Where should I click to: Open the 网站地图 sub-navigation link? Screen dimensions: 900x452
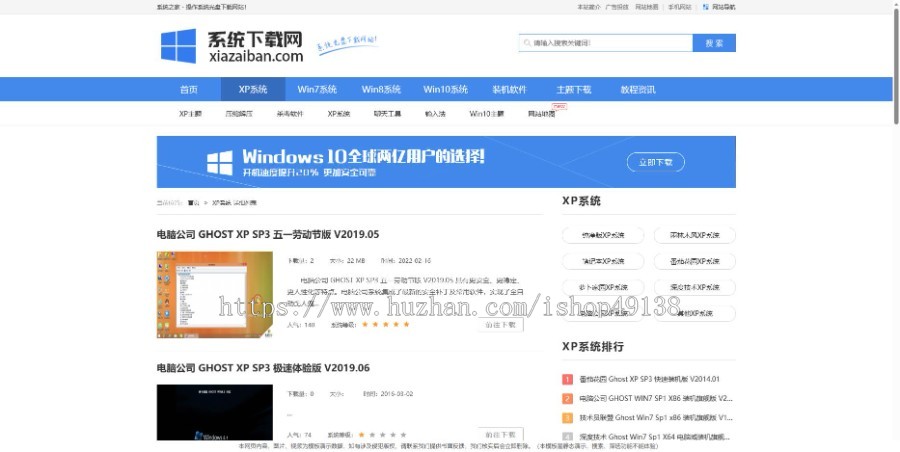(541, 114)
